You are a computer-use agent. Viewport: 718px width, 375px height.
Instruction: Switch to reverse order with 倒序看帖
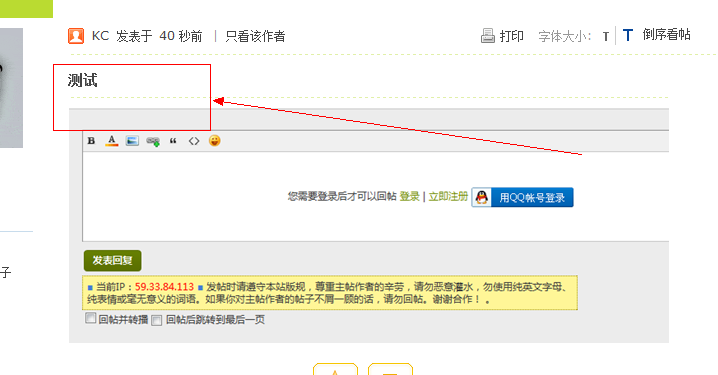coord(666,35)
